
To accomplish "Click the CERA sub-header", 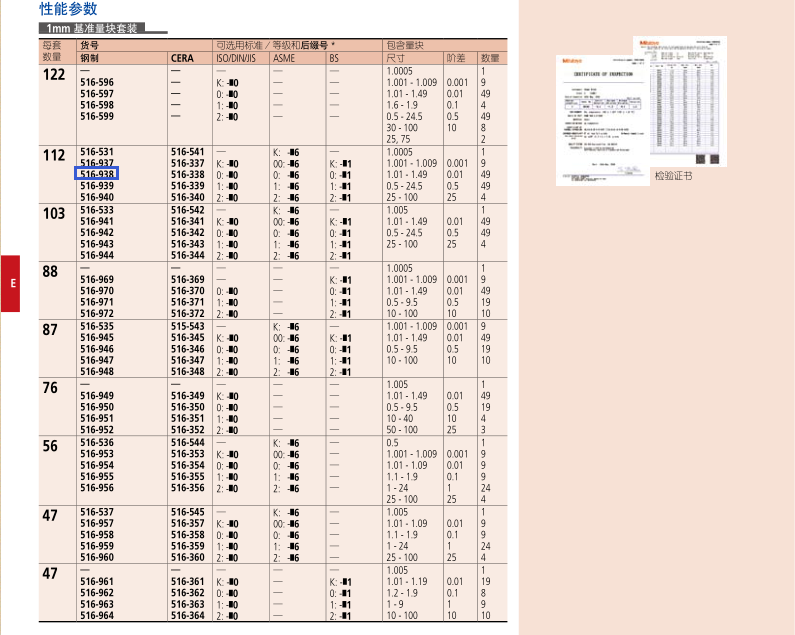I will [x=182, y=58].
